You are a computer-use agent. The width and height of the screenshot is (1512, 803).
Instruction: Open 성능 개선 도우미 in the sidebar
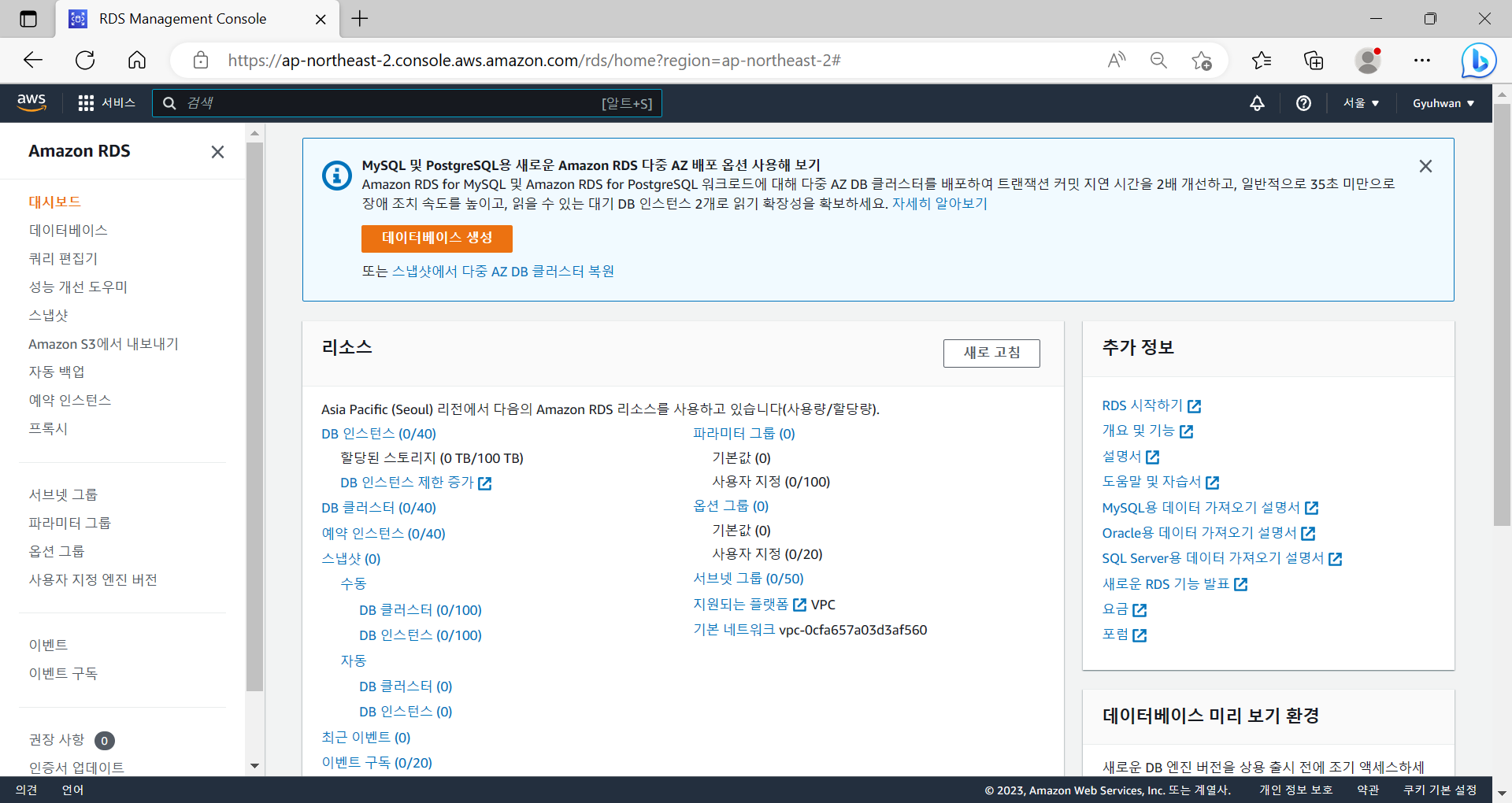coord(78,287)
